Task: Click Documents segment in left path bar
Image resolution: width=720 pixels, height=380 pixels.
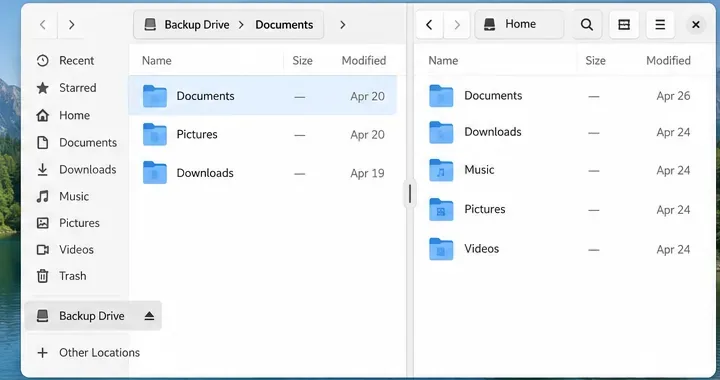Action: 284,25
